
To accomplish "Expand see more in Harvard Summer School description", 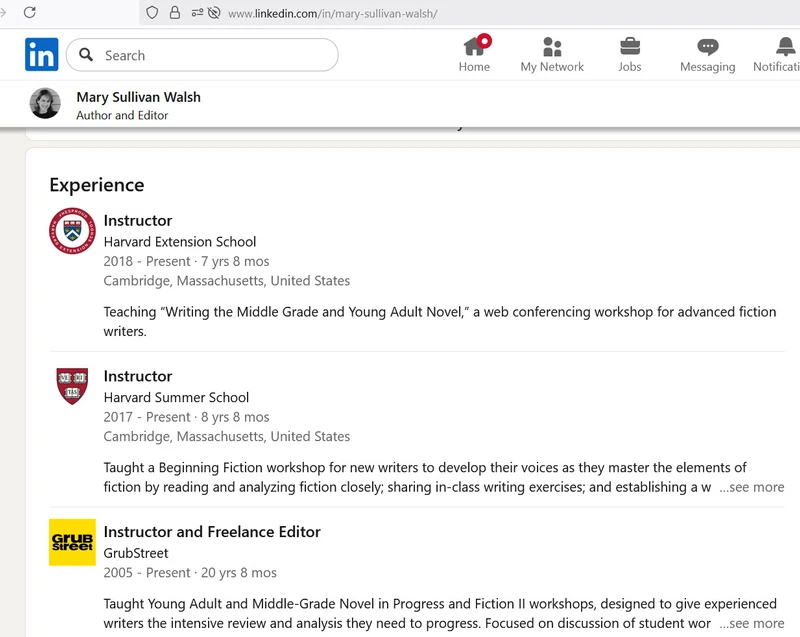I will [x=752, y=487].
